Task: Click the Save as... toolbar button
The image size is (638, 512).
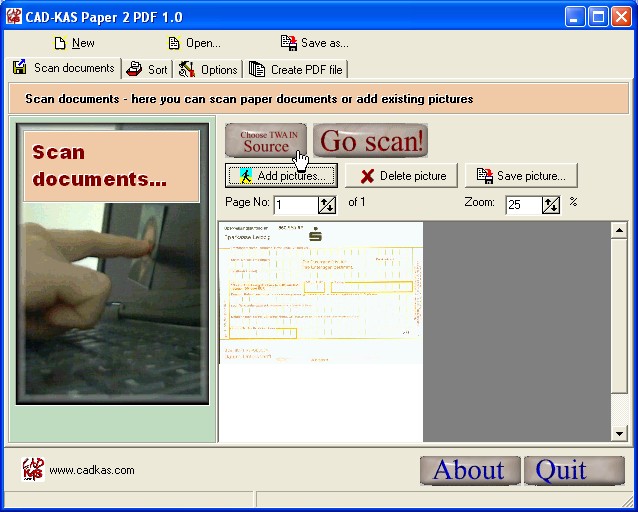Action: point(315,43)
